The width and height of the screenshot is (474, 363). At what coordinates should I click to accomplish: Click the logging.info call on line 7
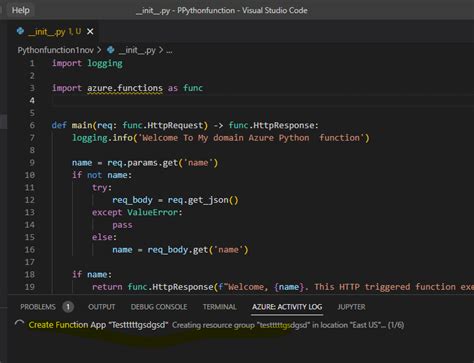tap(221, 138)
